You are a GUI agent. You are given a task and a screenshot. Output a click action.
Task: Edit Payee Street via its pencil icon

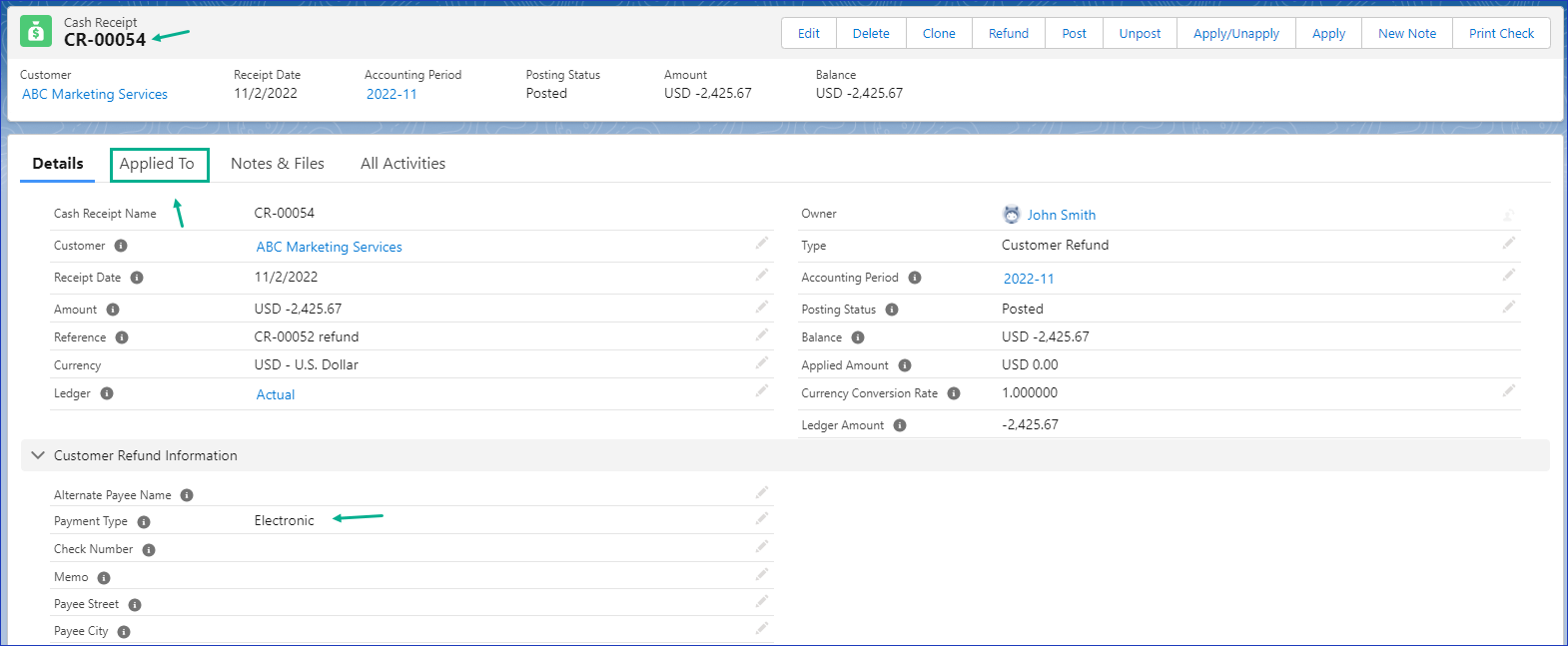[x=762, y=601]
